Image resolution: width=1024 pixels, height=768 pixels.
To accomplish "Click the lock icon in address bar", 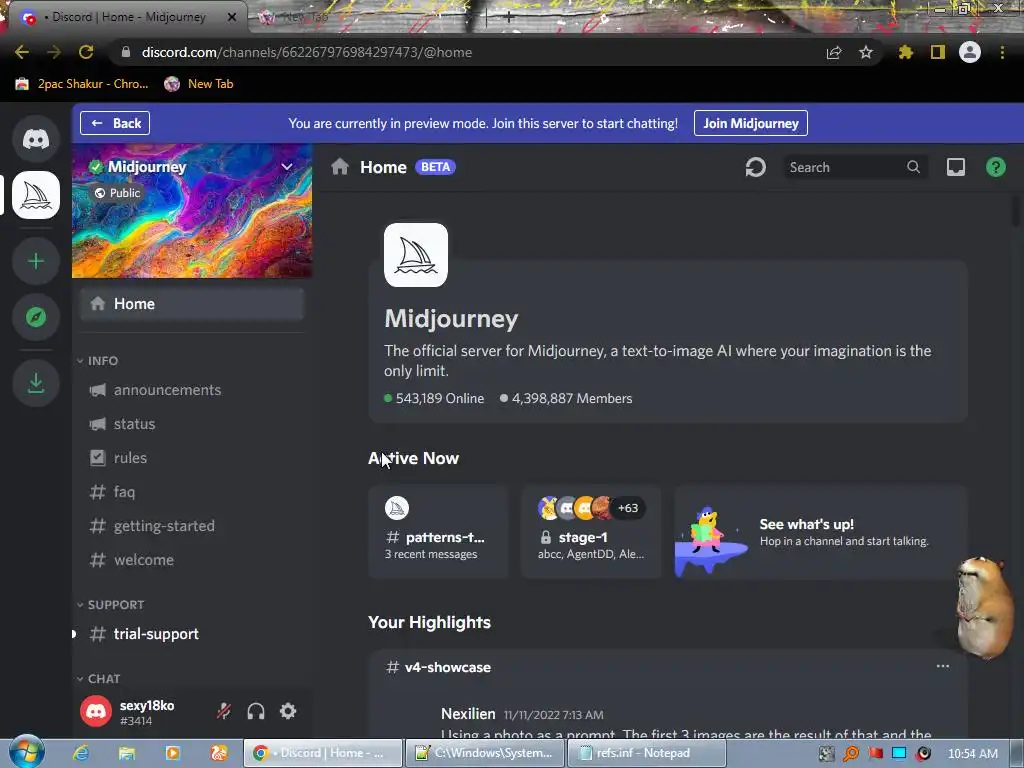I will click(x=126, y=52).
